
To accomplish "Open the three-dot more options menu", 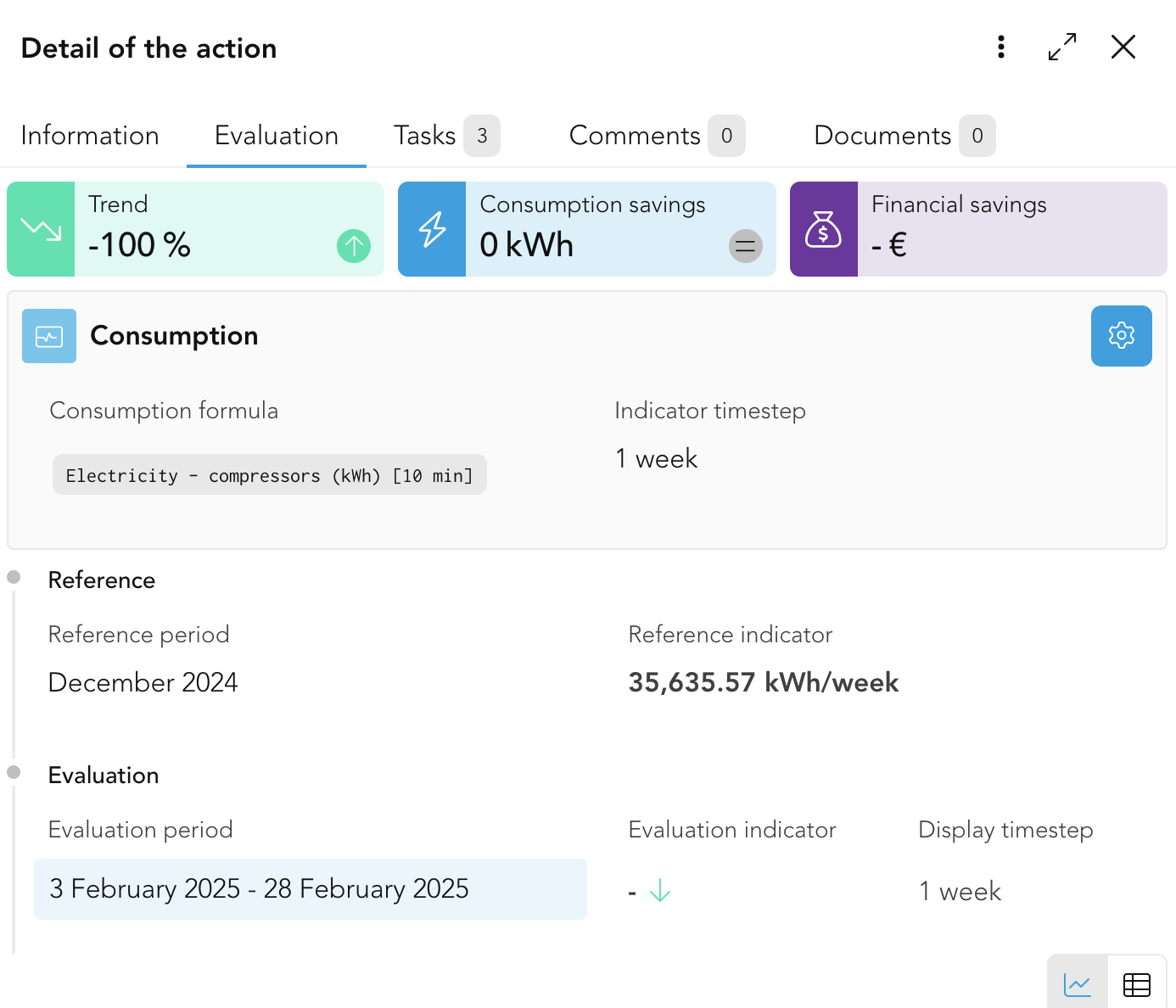I will pyautogui.click(x=1001, y=47).
